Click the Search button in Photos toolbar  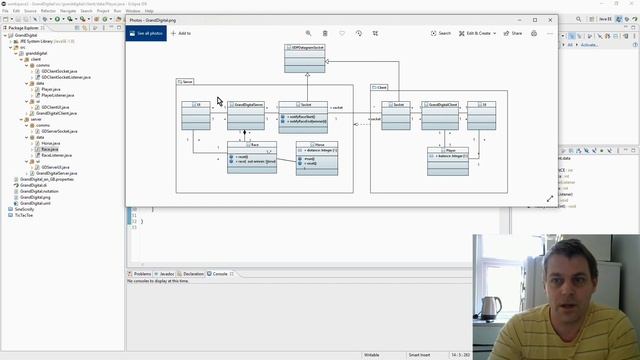coord(441,33)
